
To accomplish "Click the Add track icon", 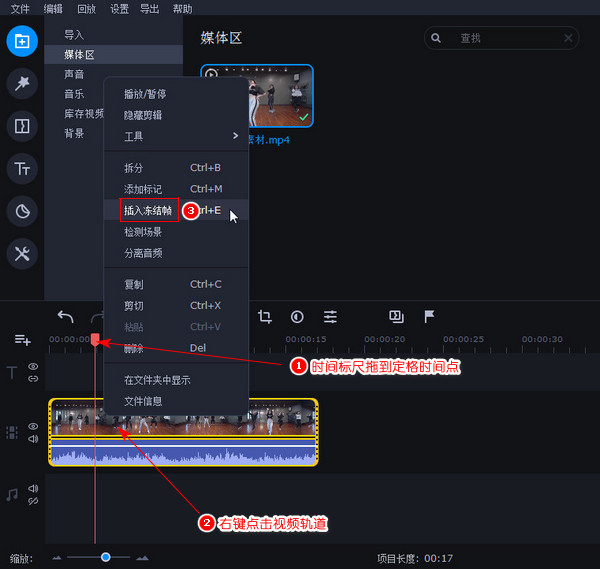I will 23,339.
